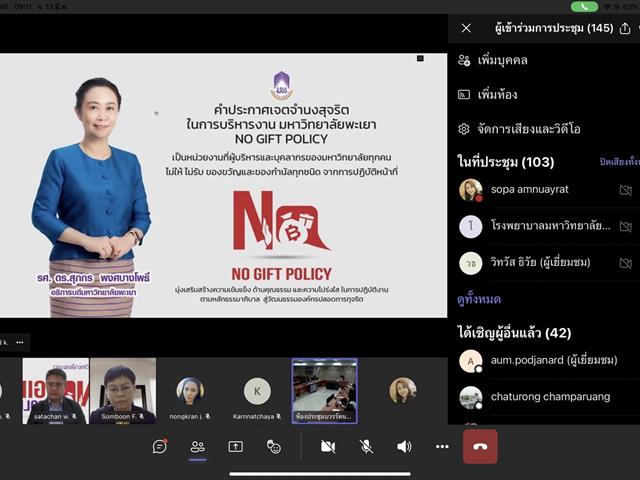The image size is (640, 480).
Task: Open ellipsis options below the shared slide
Action: point(20,342)
